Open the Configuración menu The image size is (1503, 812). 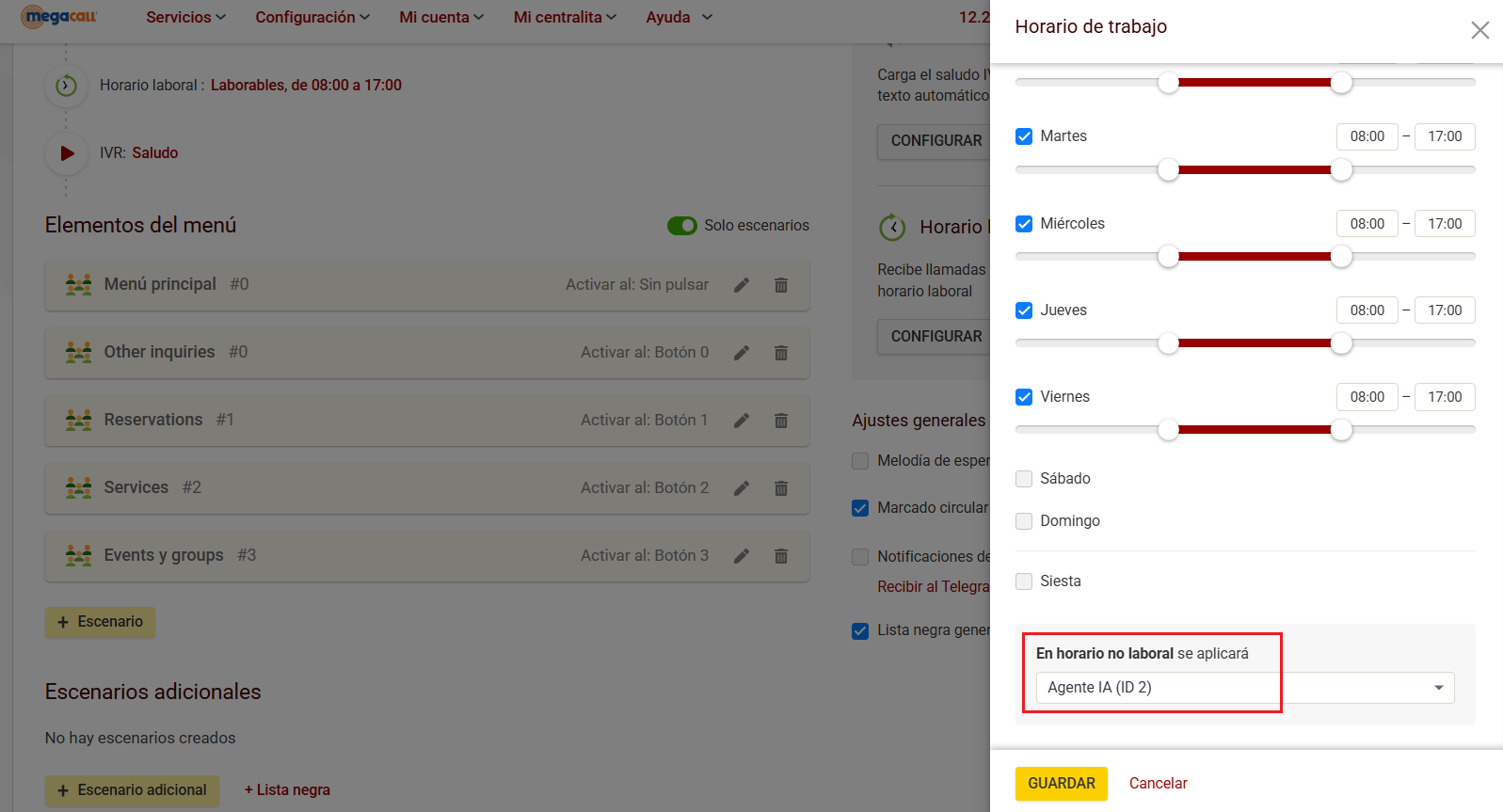pos(312,17)
